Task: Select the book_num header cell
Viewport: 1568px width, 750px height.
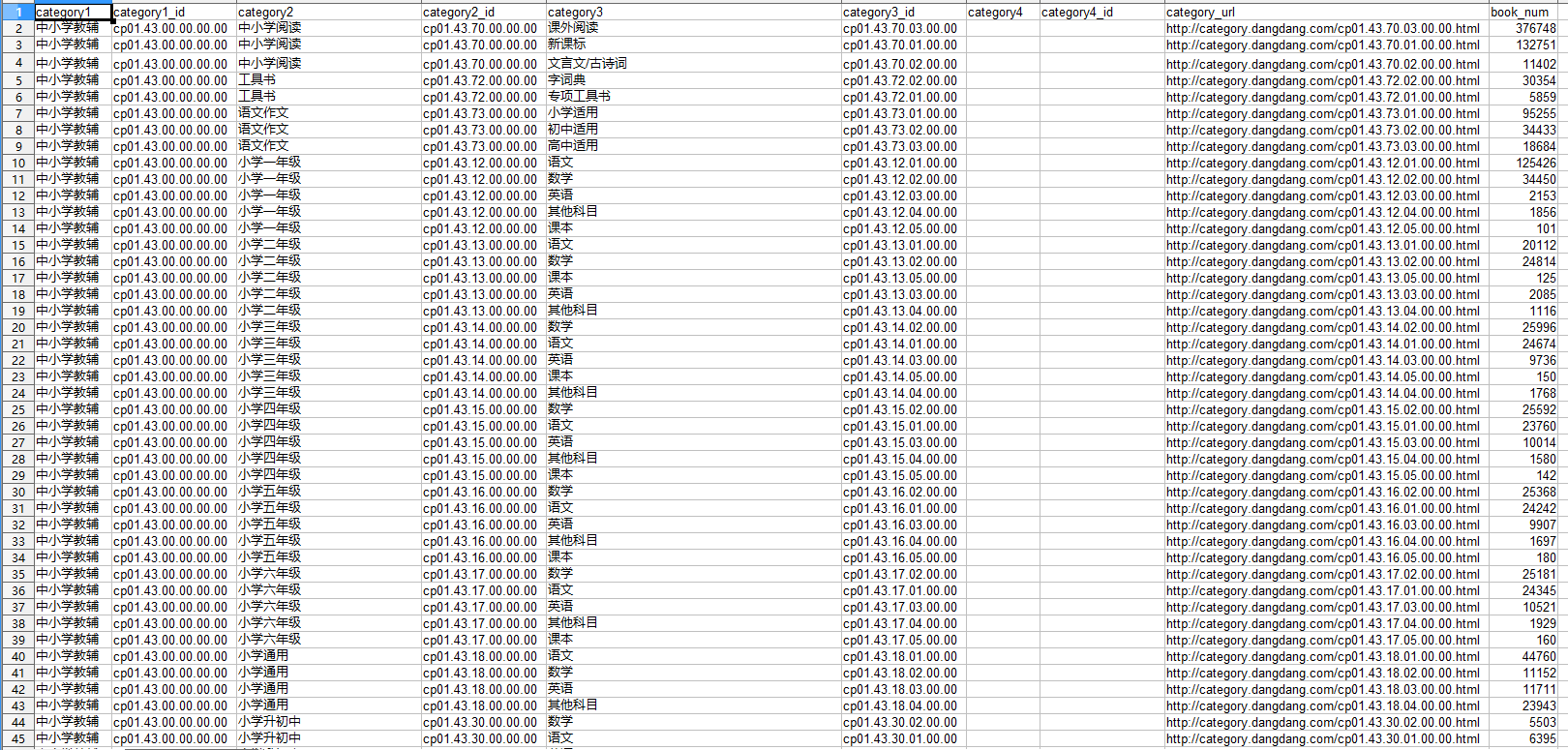Action: coord(1524,13)
